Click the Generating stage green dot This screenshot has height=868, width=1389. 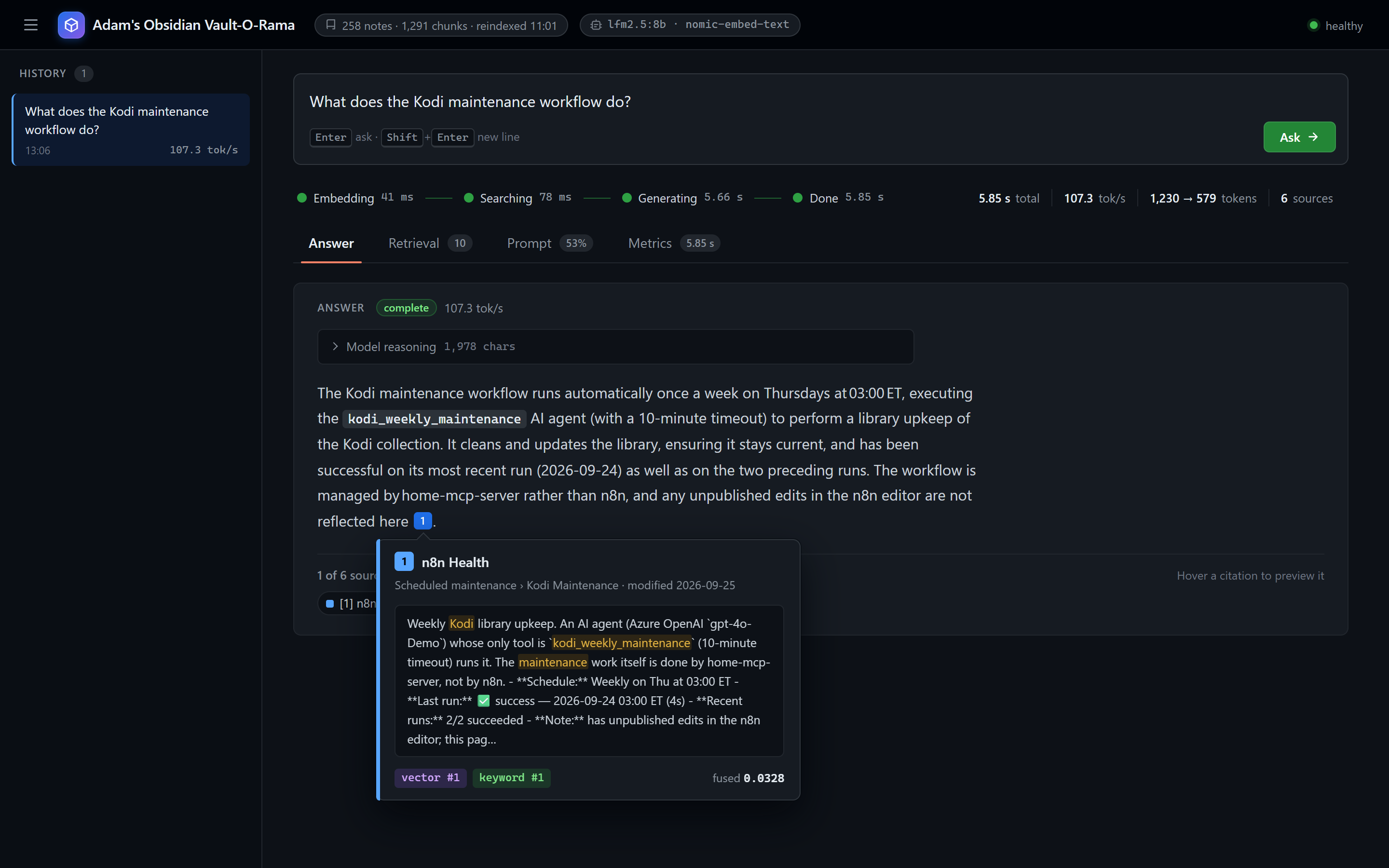coord(627,198)
